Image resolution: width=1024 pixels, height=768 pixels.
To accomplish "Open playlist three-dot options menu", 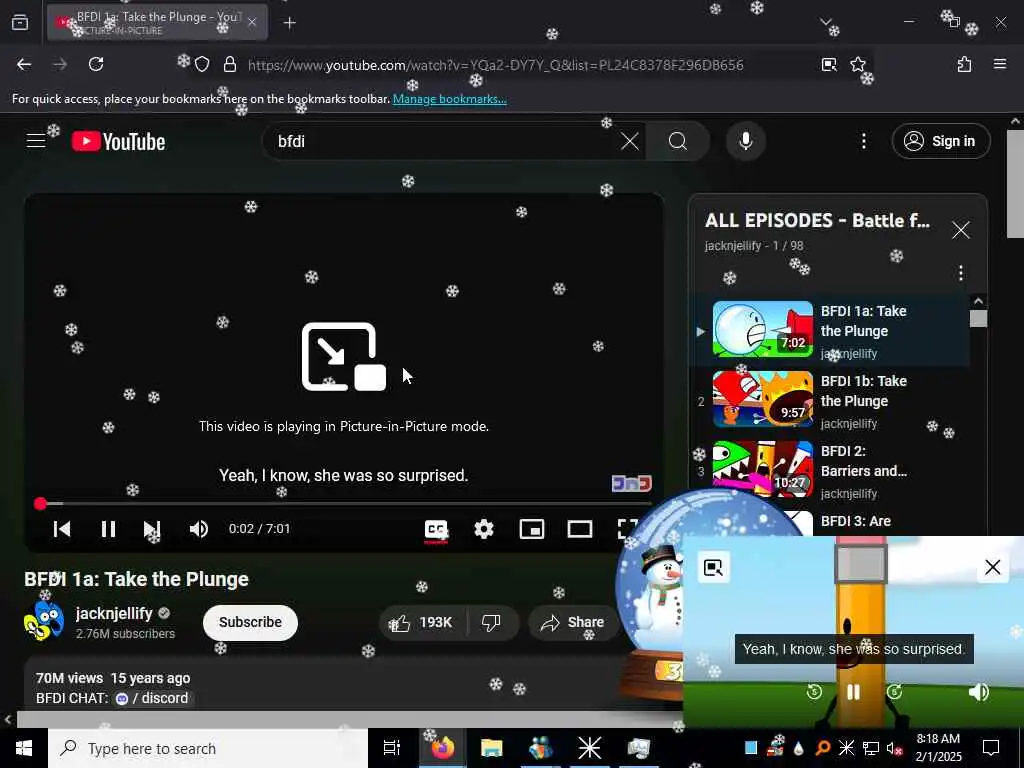I will point(960,273).
